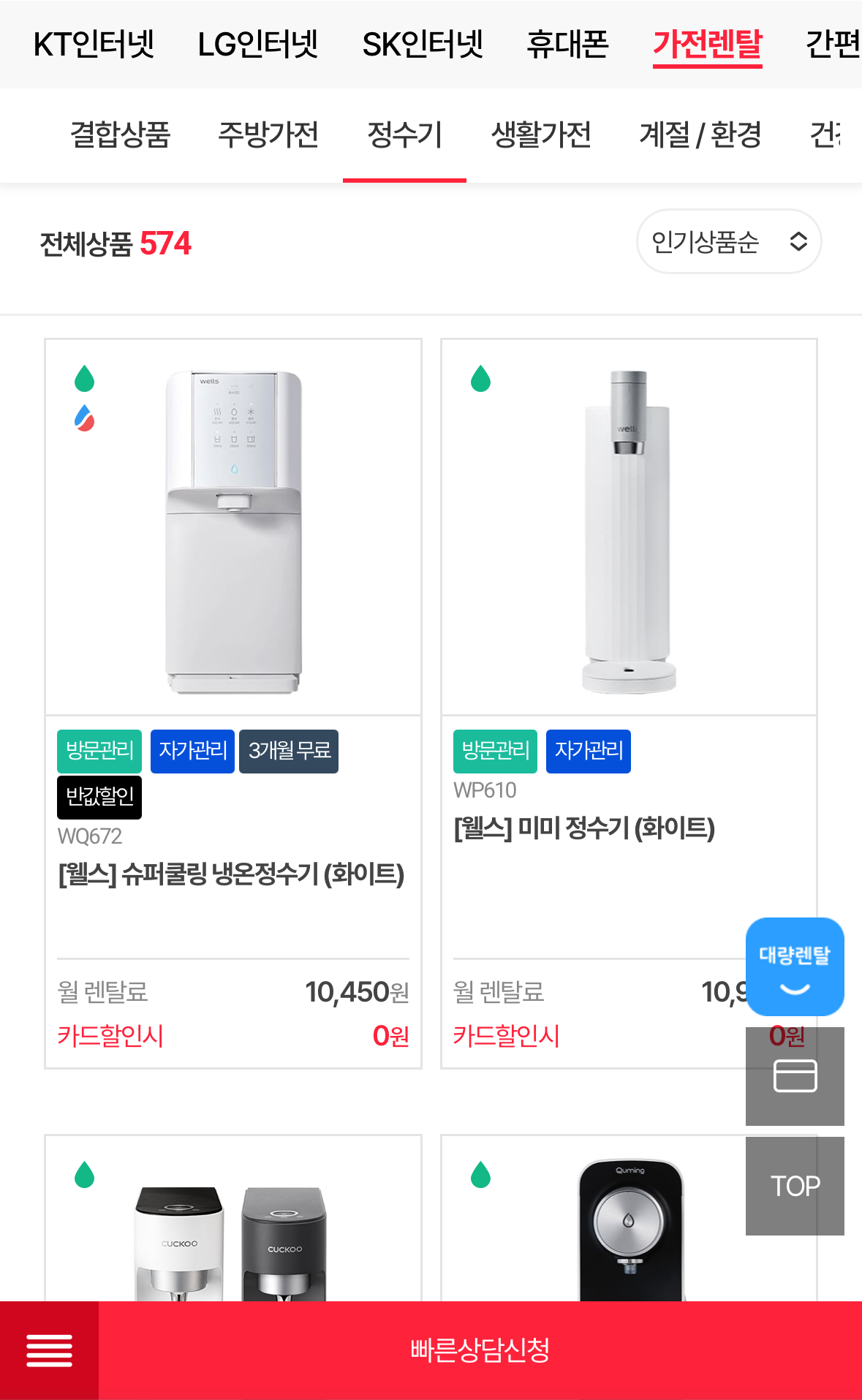Image resolution: width=862 pixels, height=1400 pixels.
Task: Open the 웰스 슈퍼쿨링 냉온정수기 product link
Action: point(231,874)
